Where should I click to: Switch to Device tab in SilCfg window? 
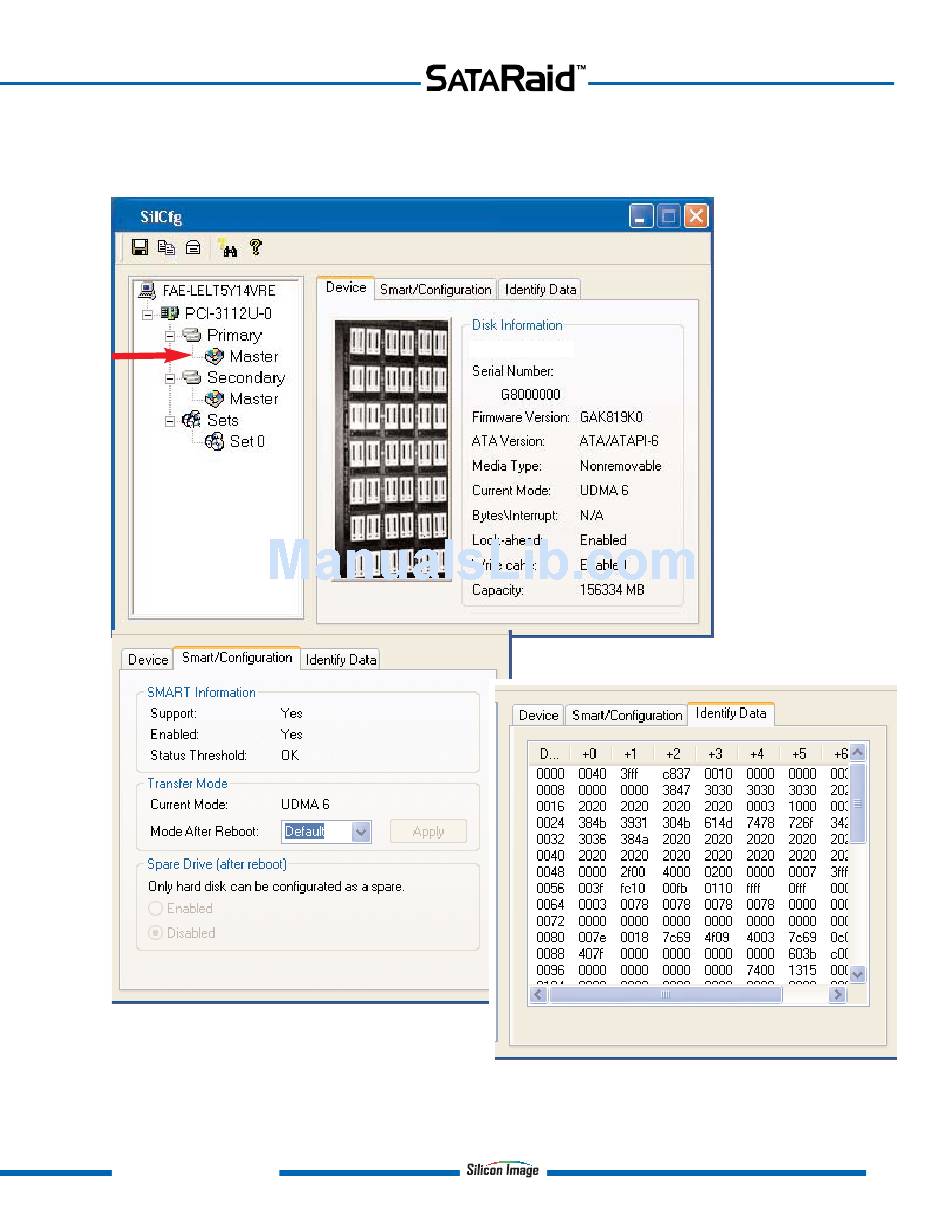[346, 288]
